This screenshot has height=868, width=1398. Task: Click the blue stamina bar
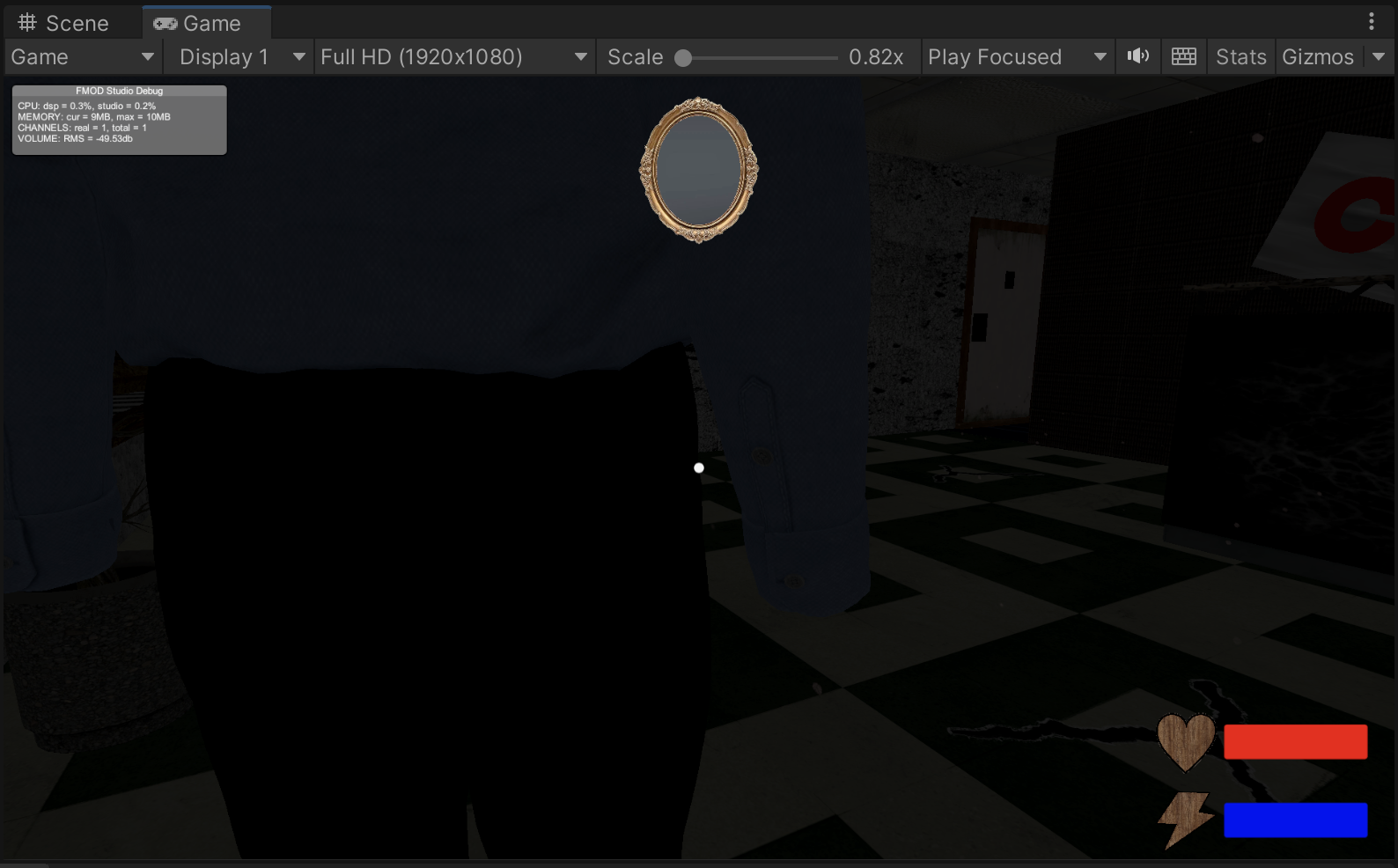coord(1295,820)
